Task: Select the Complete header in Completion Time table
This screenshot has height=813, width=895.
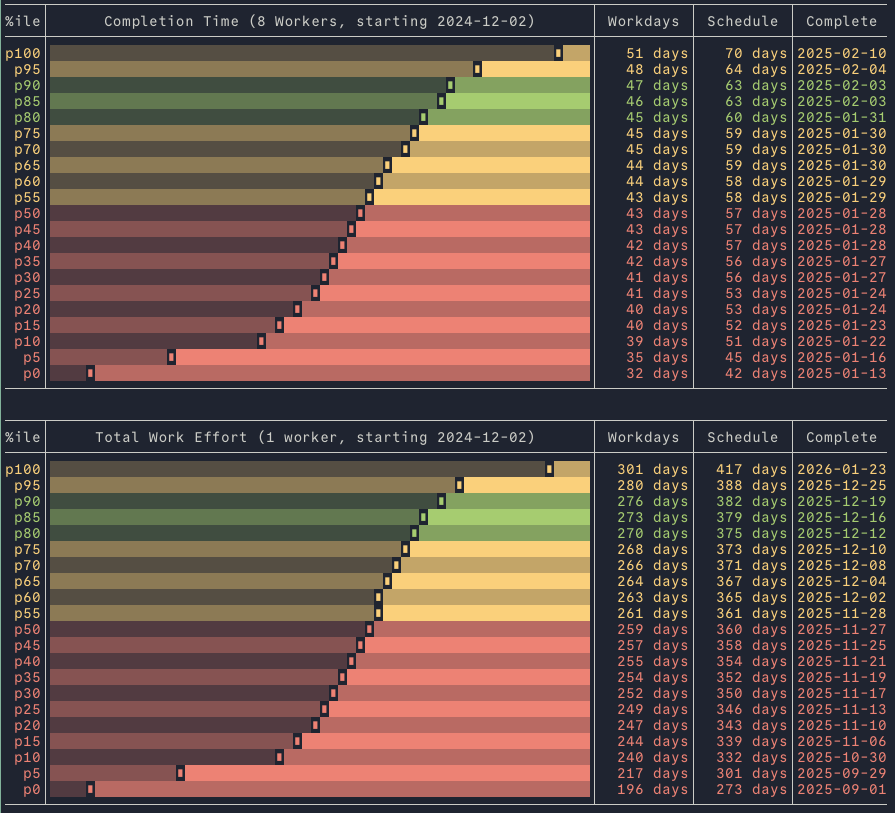Action: (x=841, y=21)
